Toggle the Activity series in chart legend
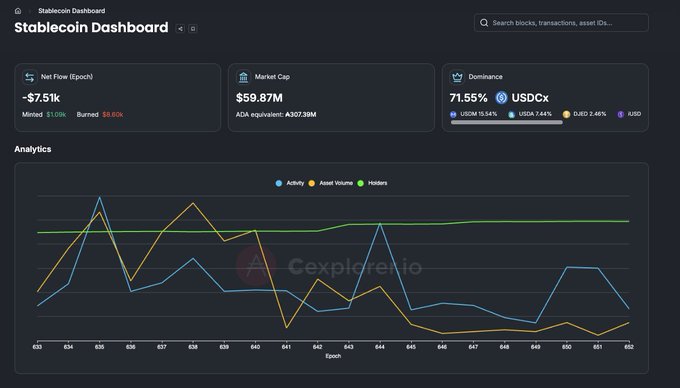This screenshot has height=388, width=680. click(290, 183)
